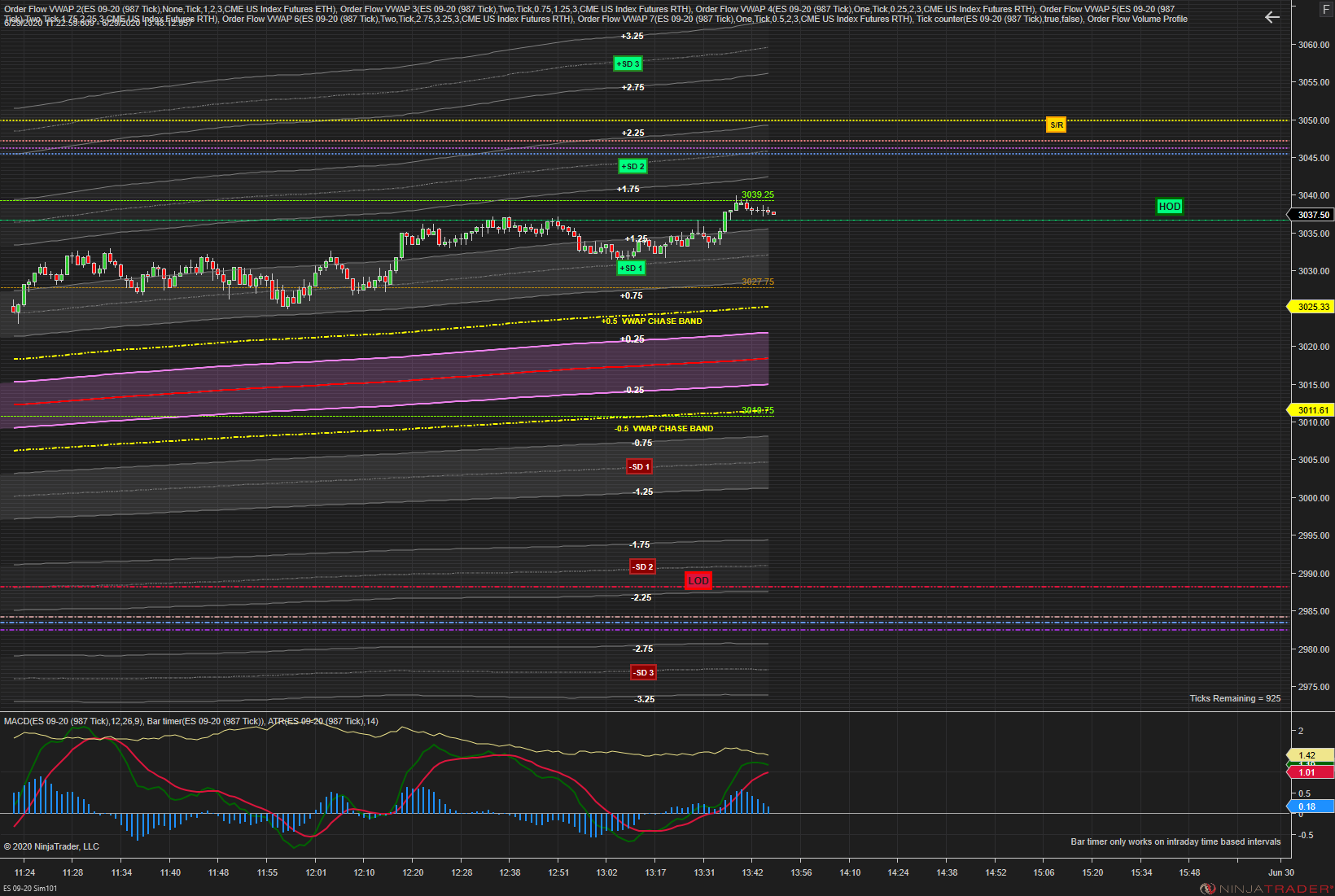Image resolution: width=1335 pixels, height=896 pixels.
Task: Click the blue 0.18 histogram value marker
Action: coord(1311,806)
